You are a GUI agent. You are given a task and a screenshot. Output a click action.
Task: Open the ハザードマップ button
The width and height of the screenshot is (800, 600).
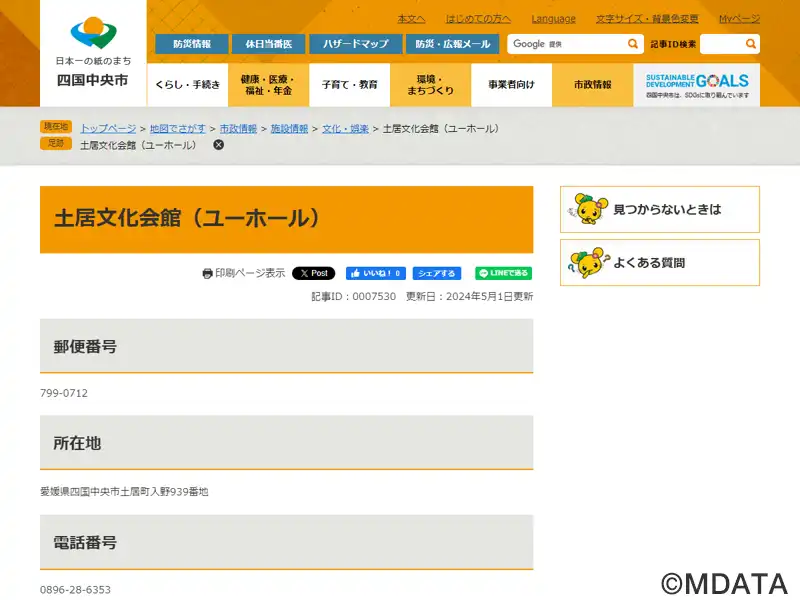coord(356,44)
